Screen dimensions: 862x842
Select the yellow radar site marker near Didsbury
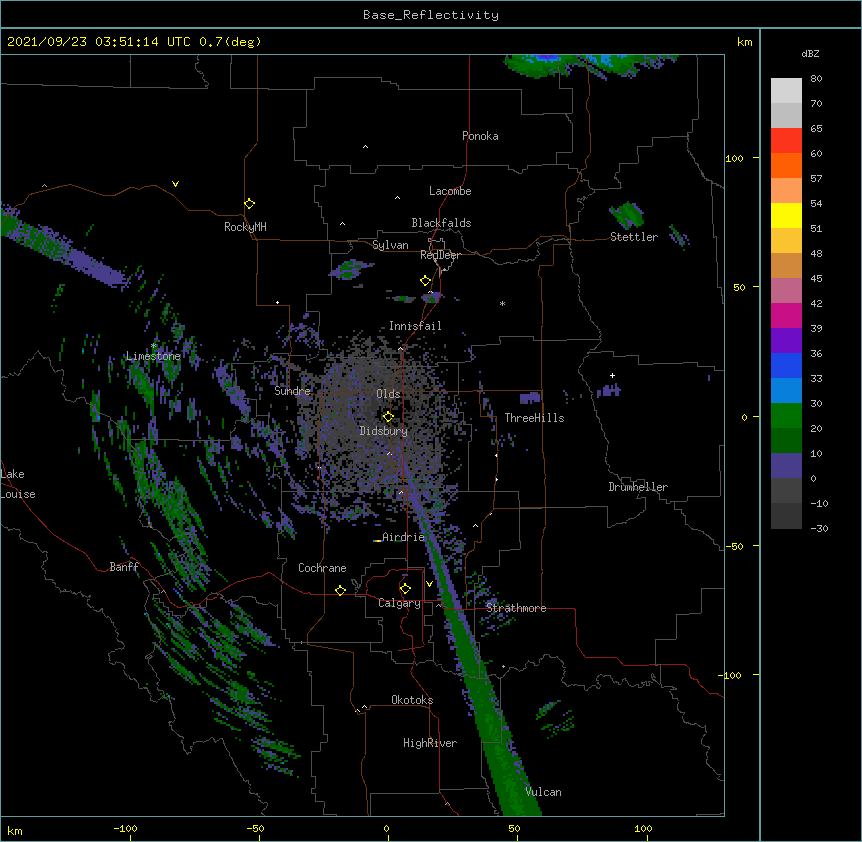point(388,417)
